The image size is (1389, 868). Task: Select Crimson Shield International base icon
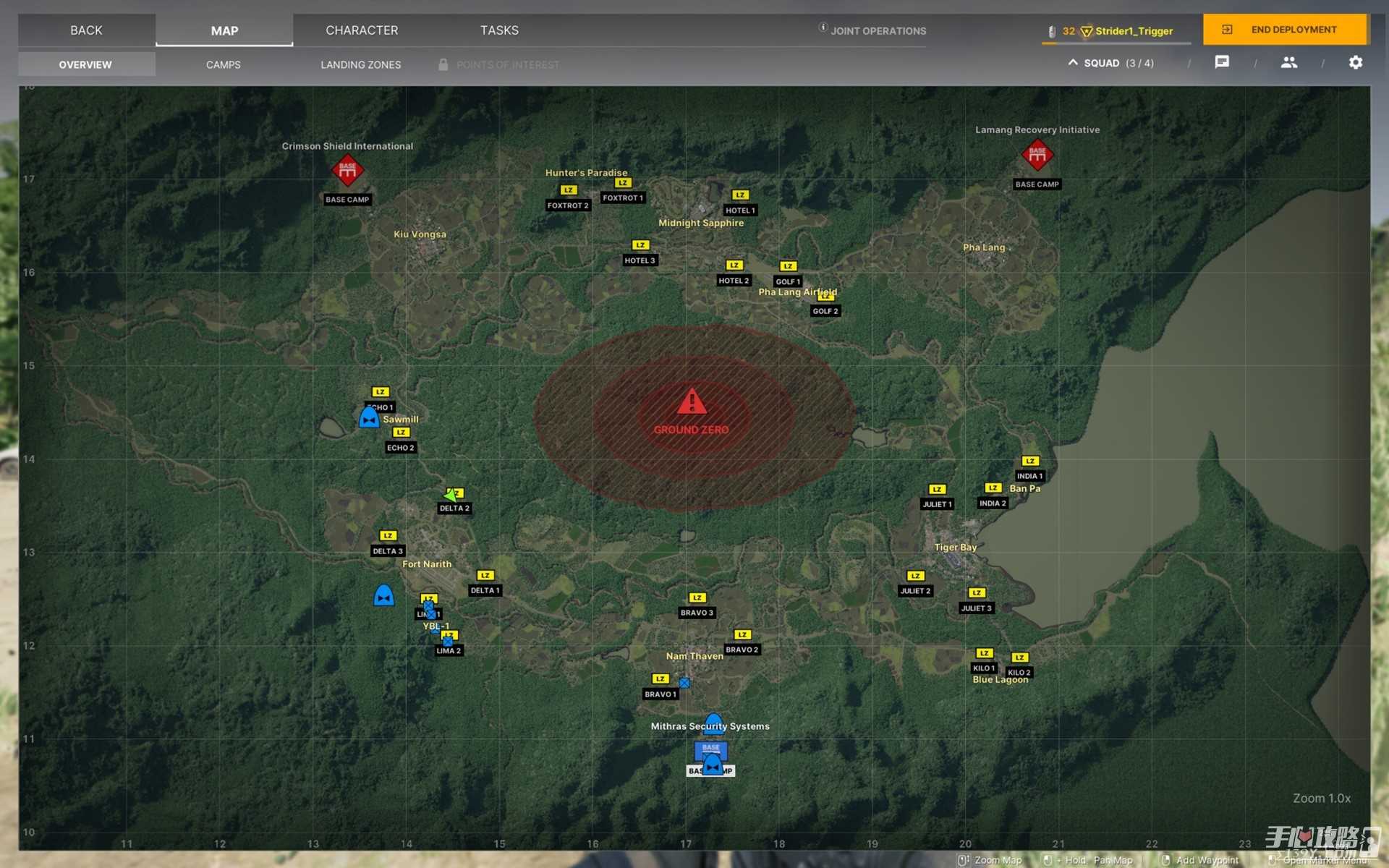tap(347, 170)
